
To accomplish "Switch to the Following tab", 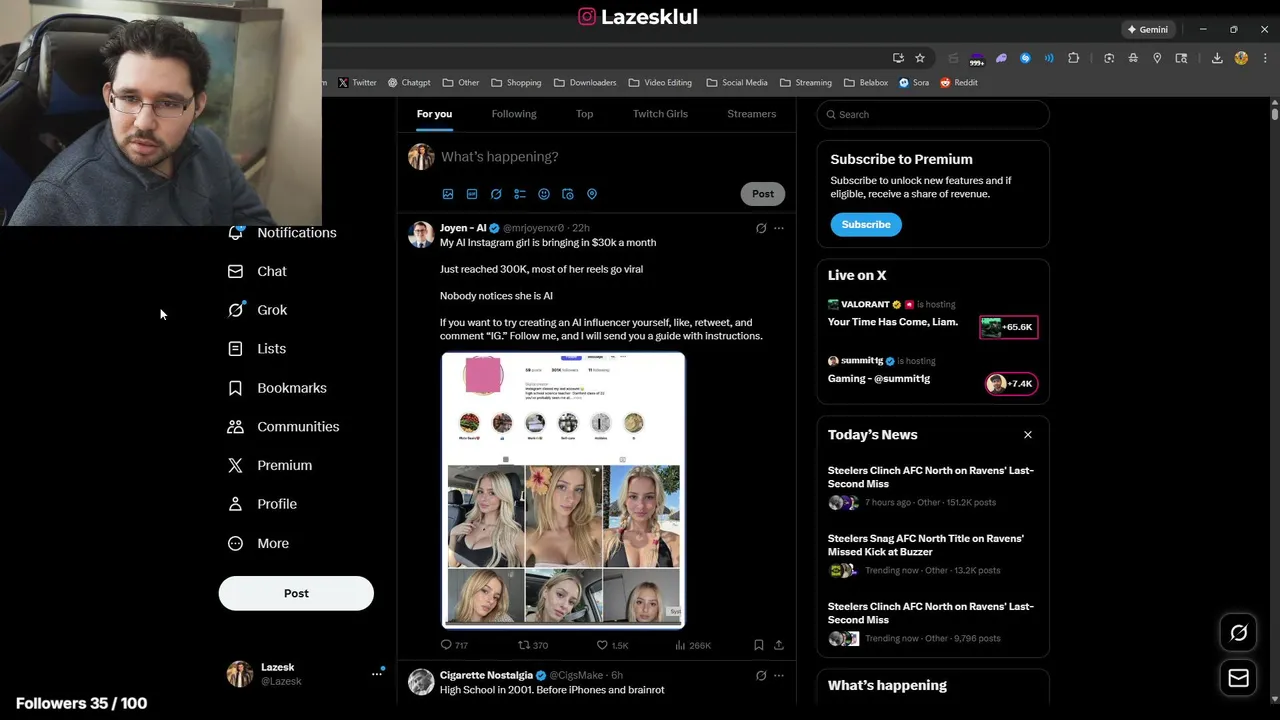I will pyautogui.click(x=514, y=114).
